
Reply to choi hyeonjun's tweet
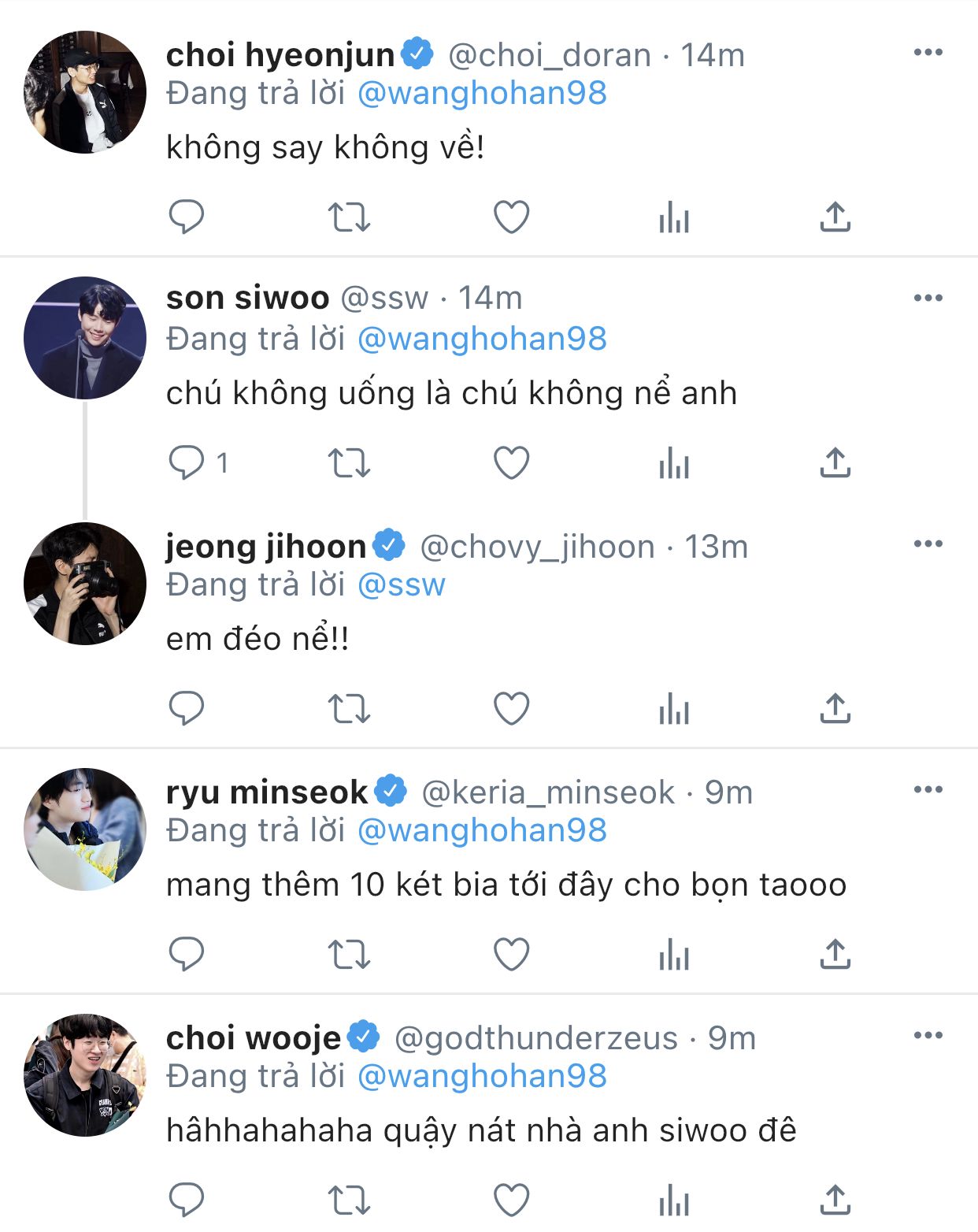[x=187, y=217]
